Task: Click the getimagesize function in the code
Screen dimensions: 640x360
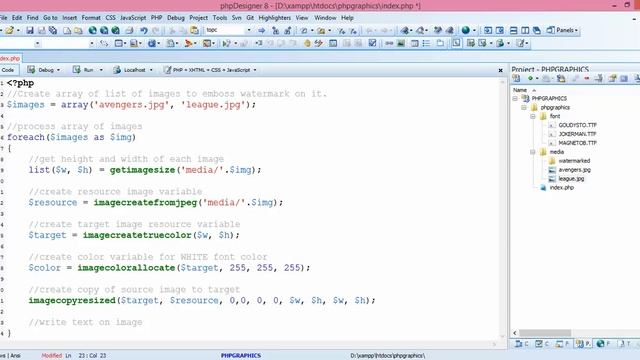Action: pyautogui.click(x=142, y=170)
